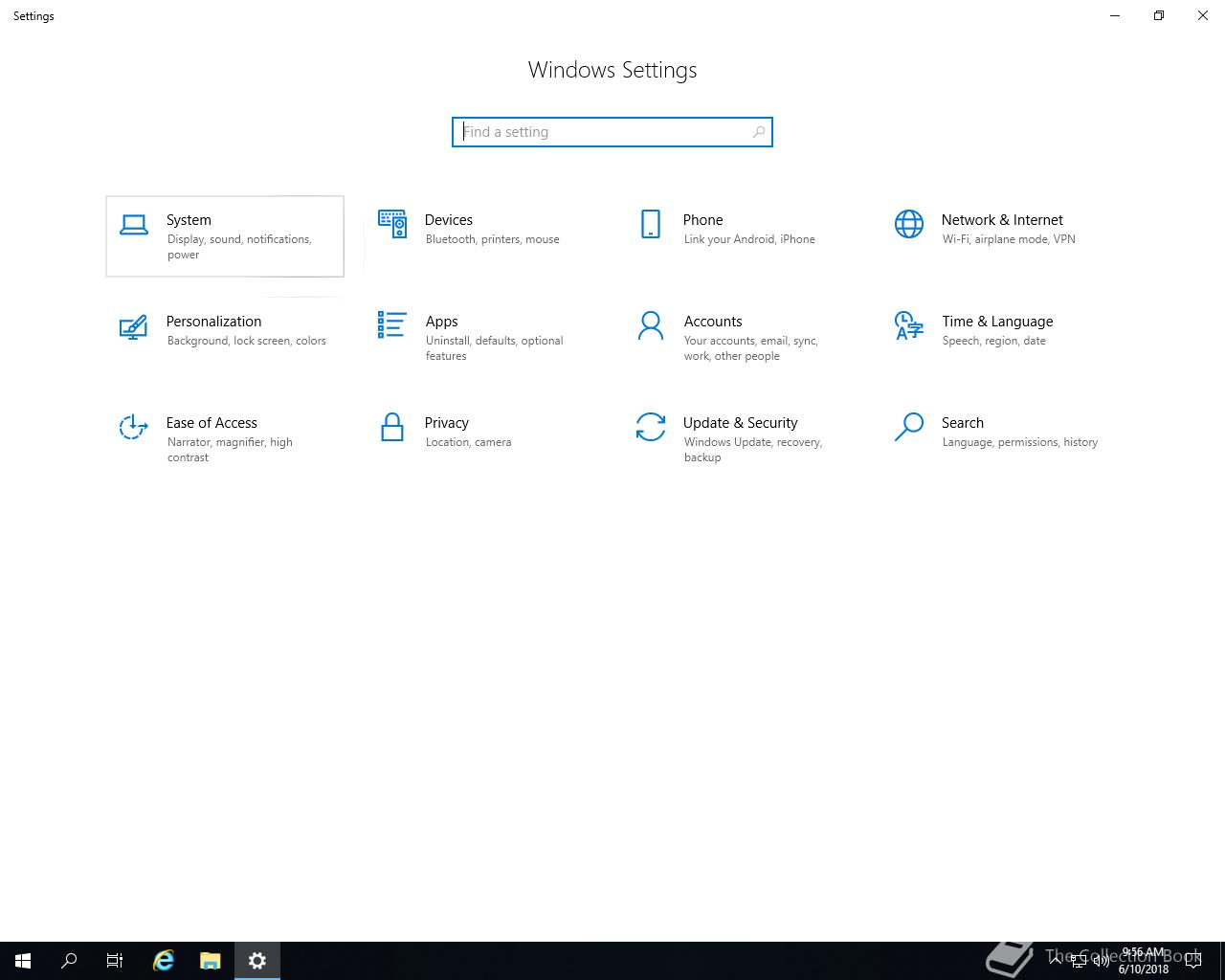
Task: Open the Network & Internet globe icon
Action: pos(909,224)
